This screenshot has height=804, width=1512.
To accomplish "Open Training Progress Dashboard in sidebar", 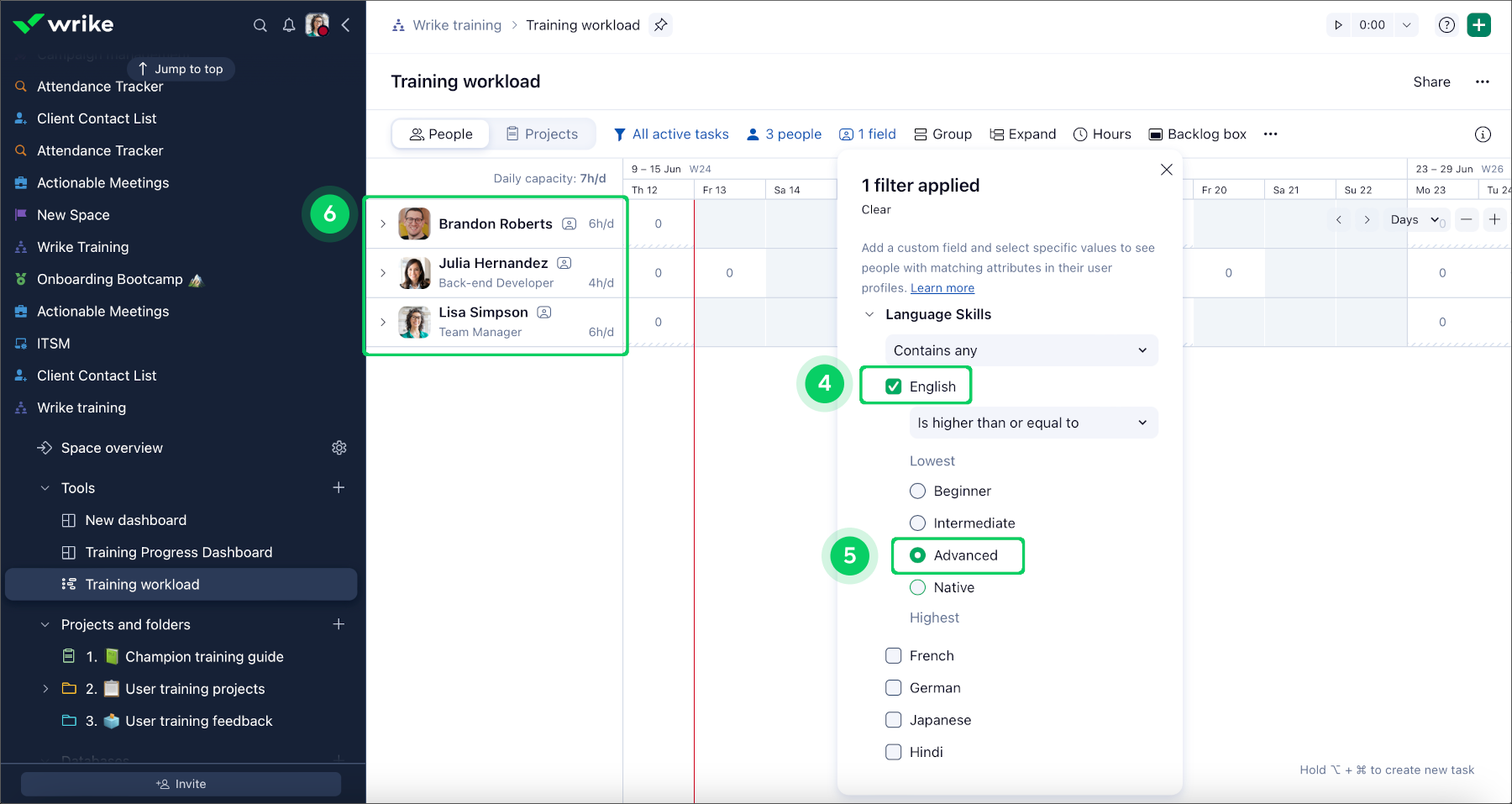I will click(178, 552).
